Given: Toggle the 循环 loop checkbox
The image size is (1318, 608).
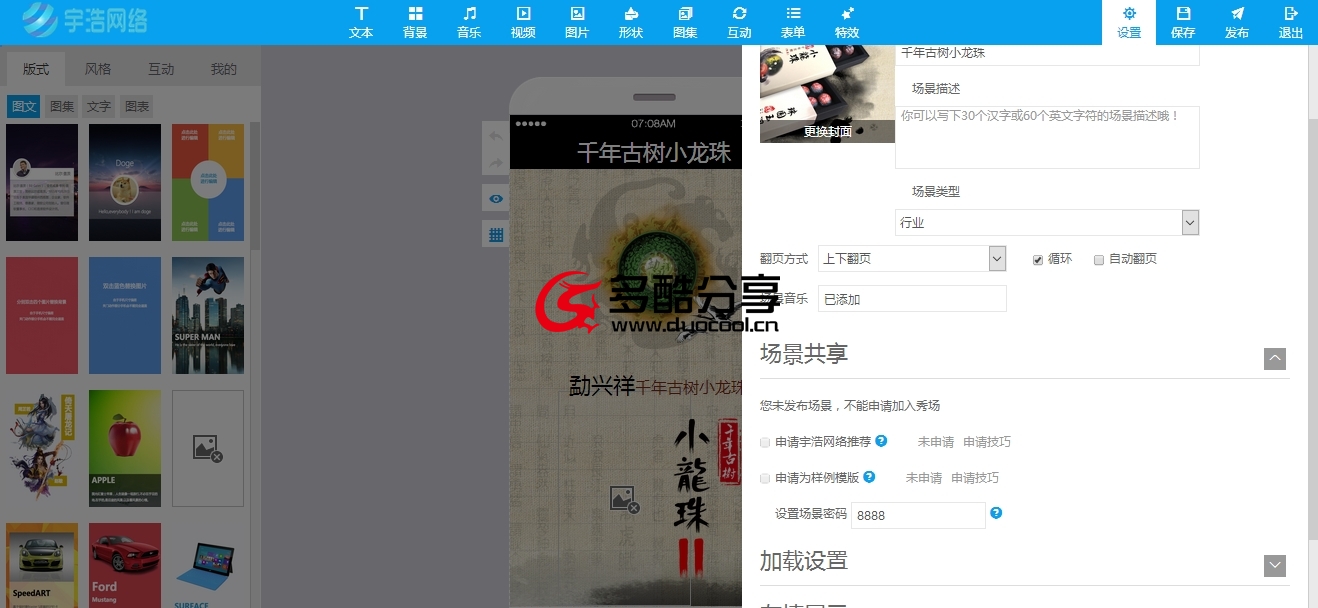Looking at the screenshot, I should [1038, 260].
